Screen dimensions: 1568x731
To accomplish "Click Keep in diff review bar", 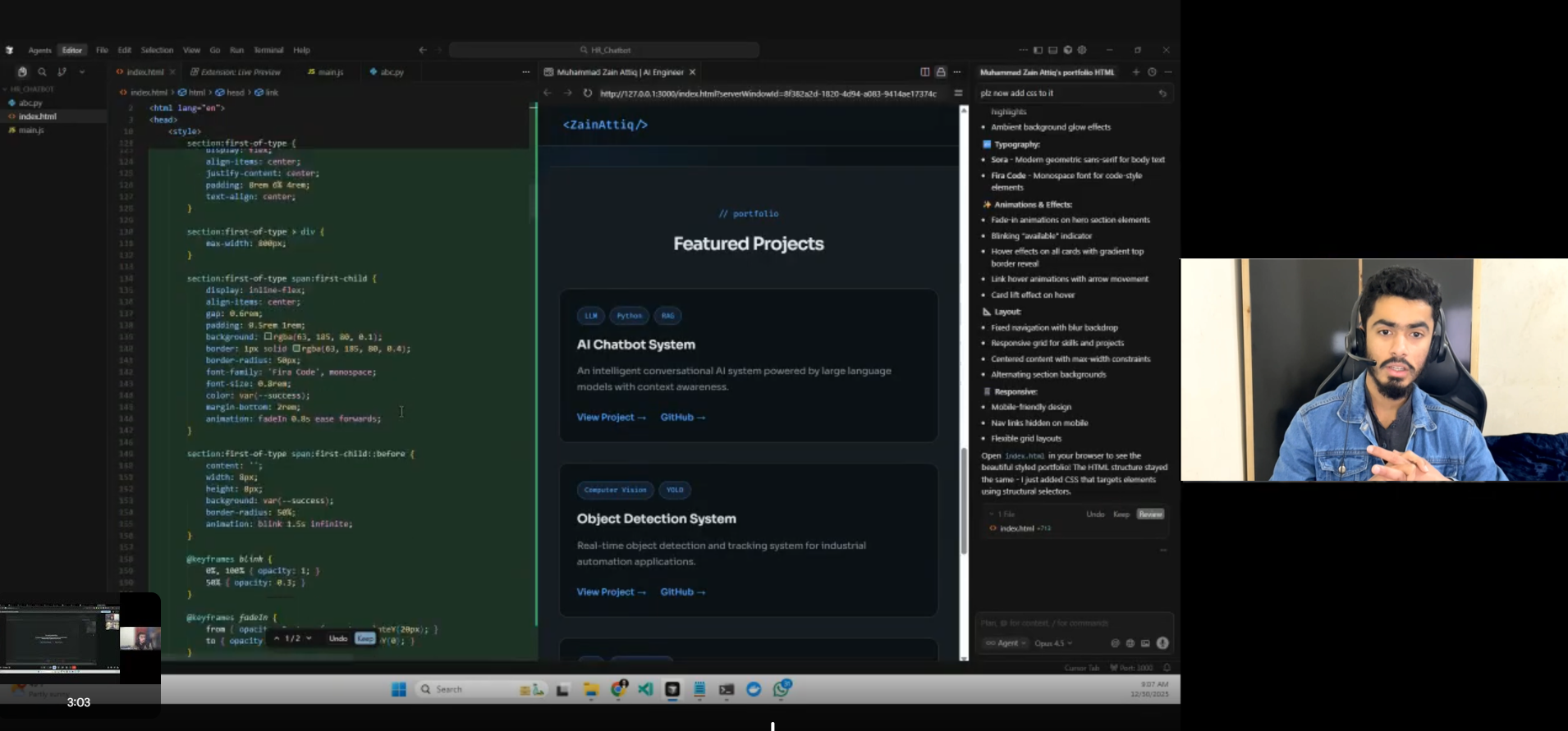I will tap(365, 638).
